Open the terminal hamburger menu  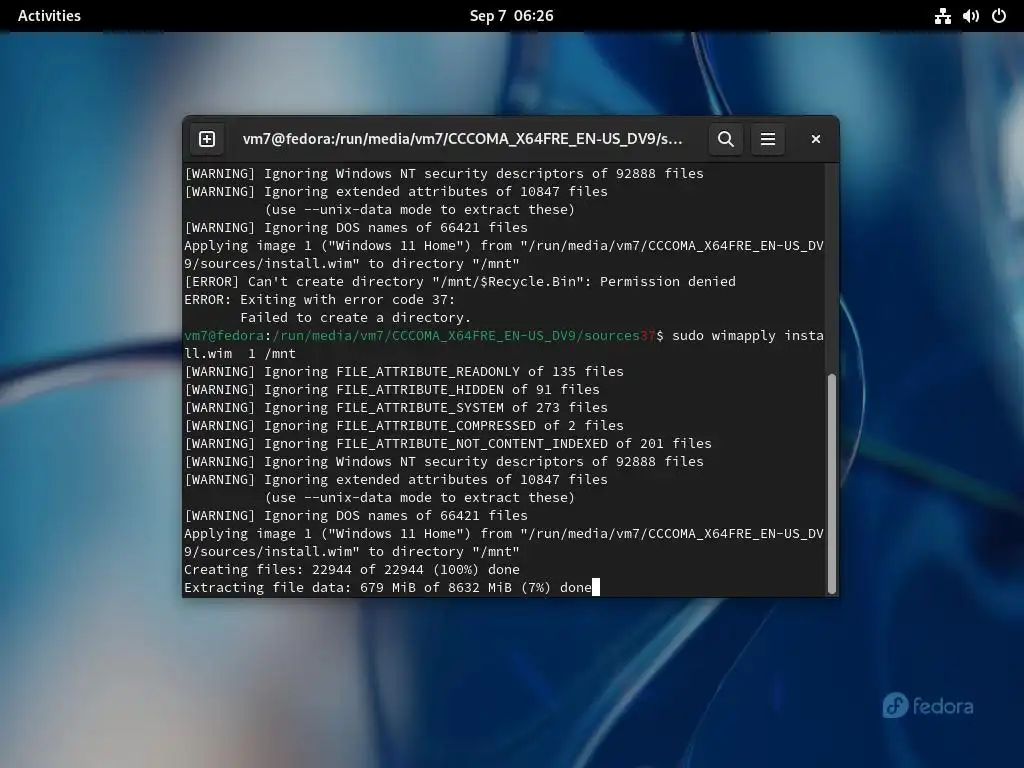click(768, 139)
